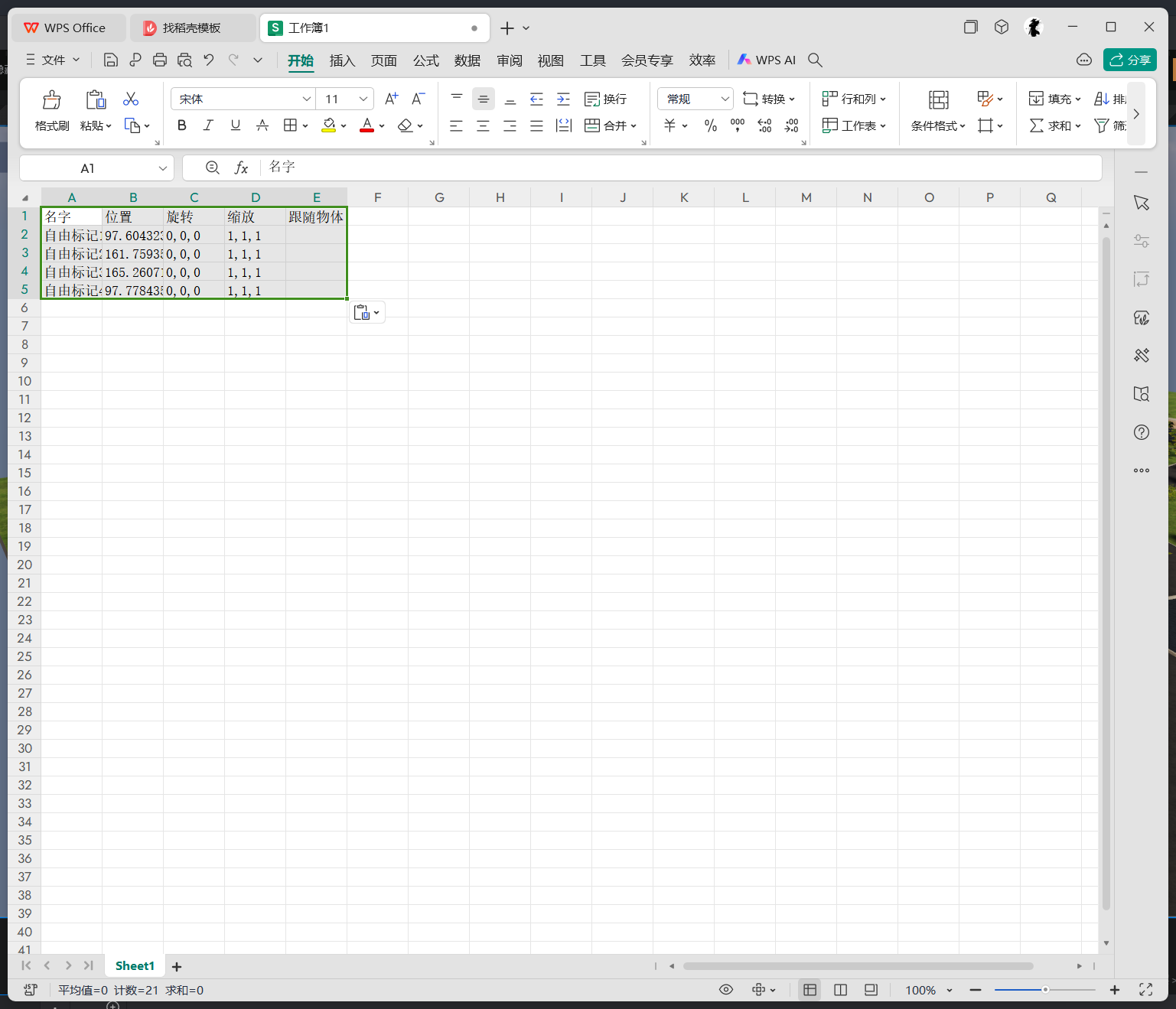Click the WPS AI button
1176x1009 pixels.
pyautogui.click(x=767, y=60)
